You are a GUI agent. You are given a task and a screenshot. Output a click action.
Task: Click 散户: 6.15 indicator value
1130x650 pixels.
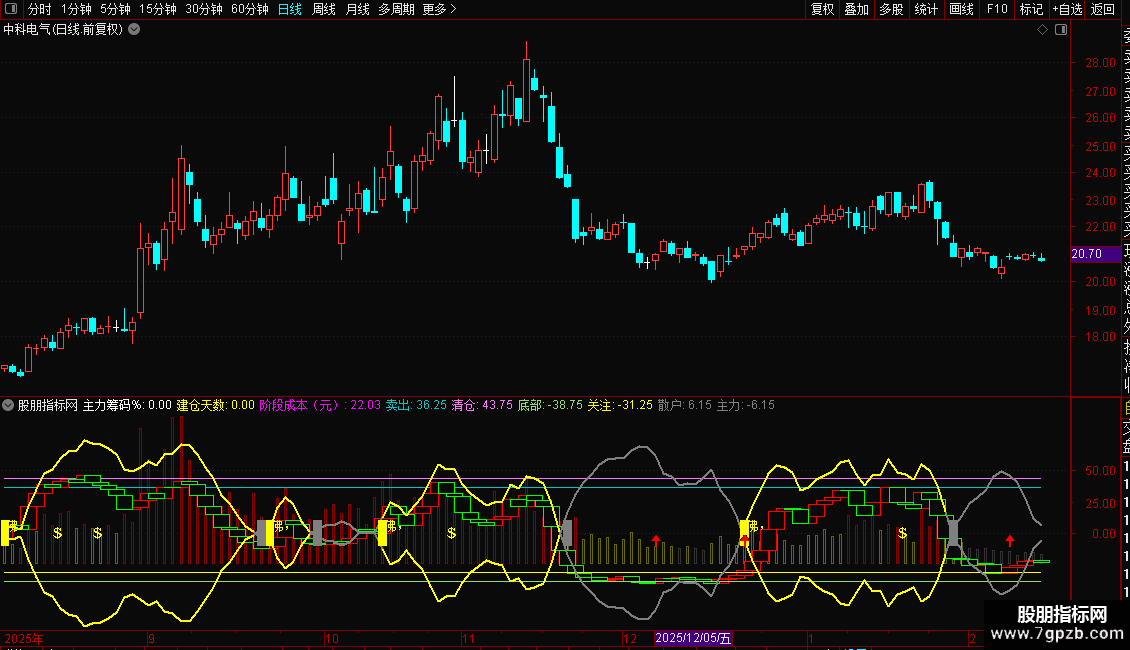pyautogui.click(x=685, y=405)
